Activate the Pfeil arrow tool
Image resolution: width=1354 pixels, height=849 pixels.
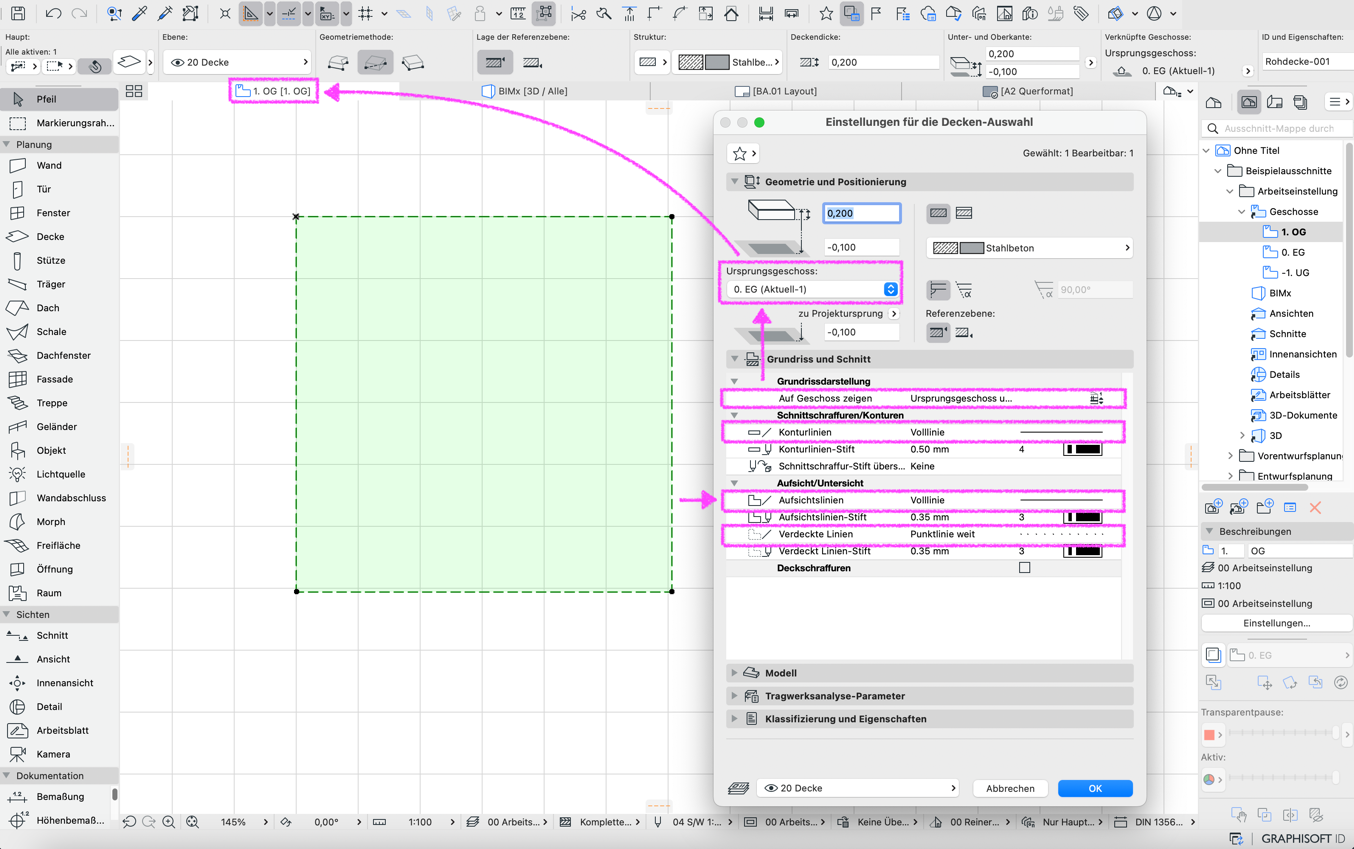(58, 99)
